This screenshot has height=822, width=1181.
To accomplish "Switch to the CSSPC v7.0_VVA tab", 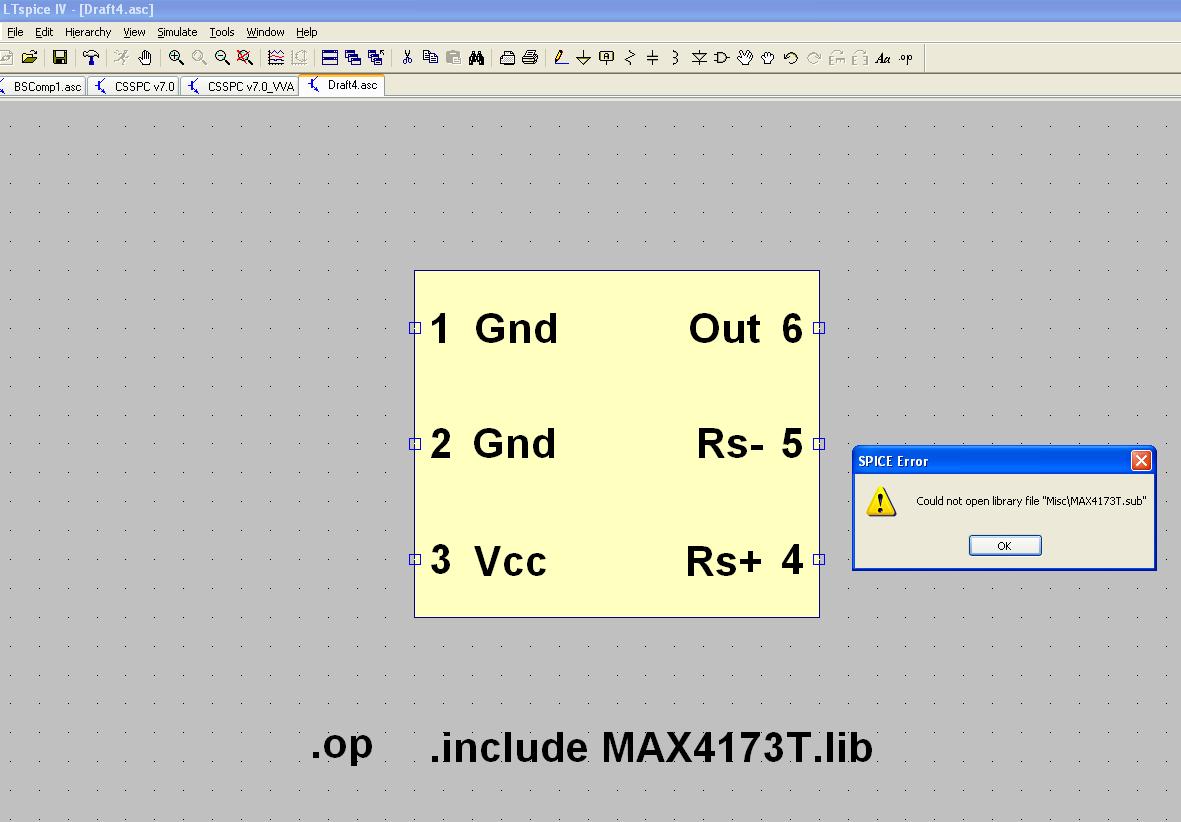I will click(240, 87).
